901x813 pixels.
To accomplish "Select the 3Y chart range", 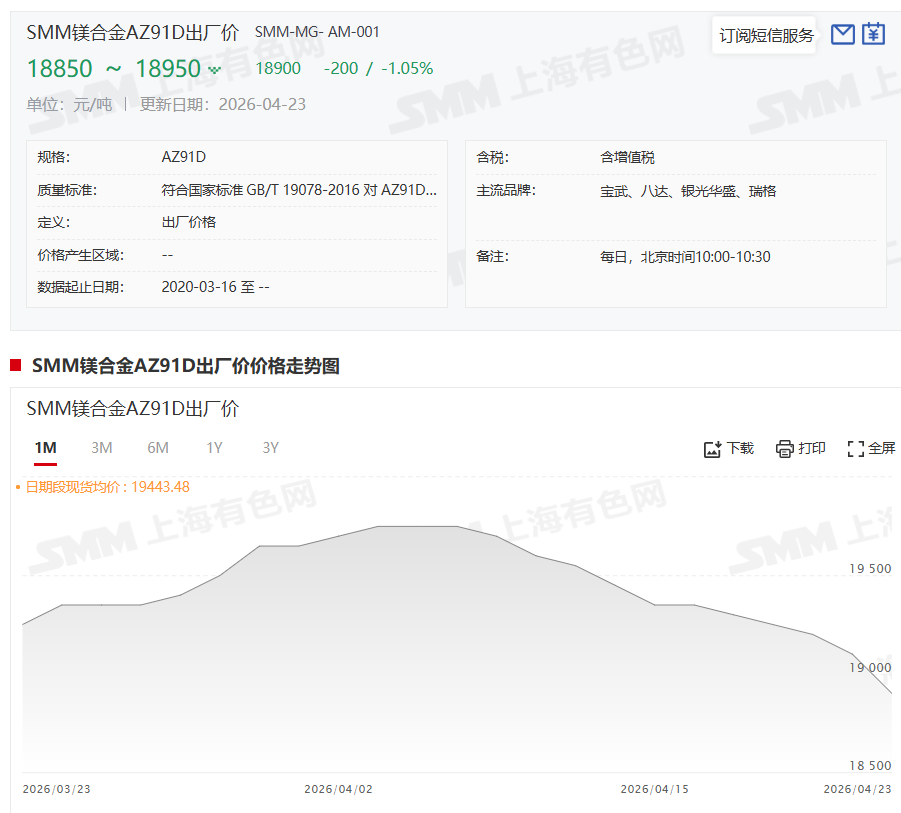I will pos(270,448).
